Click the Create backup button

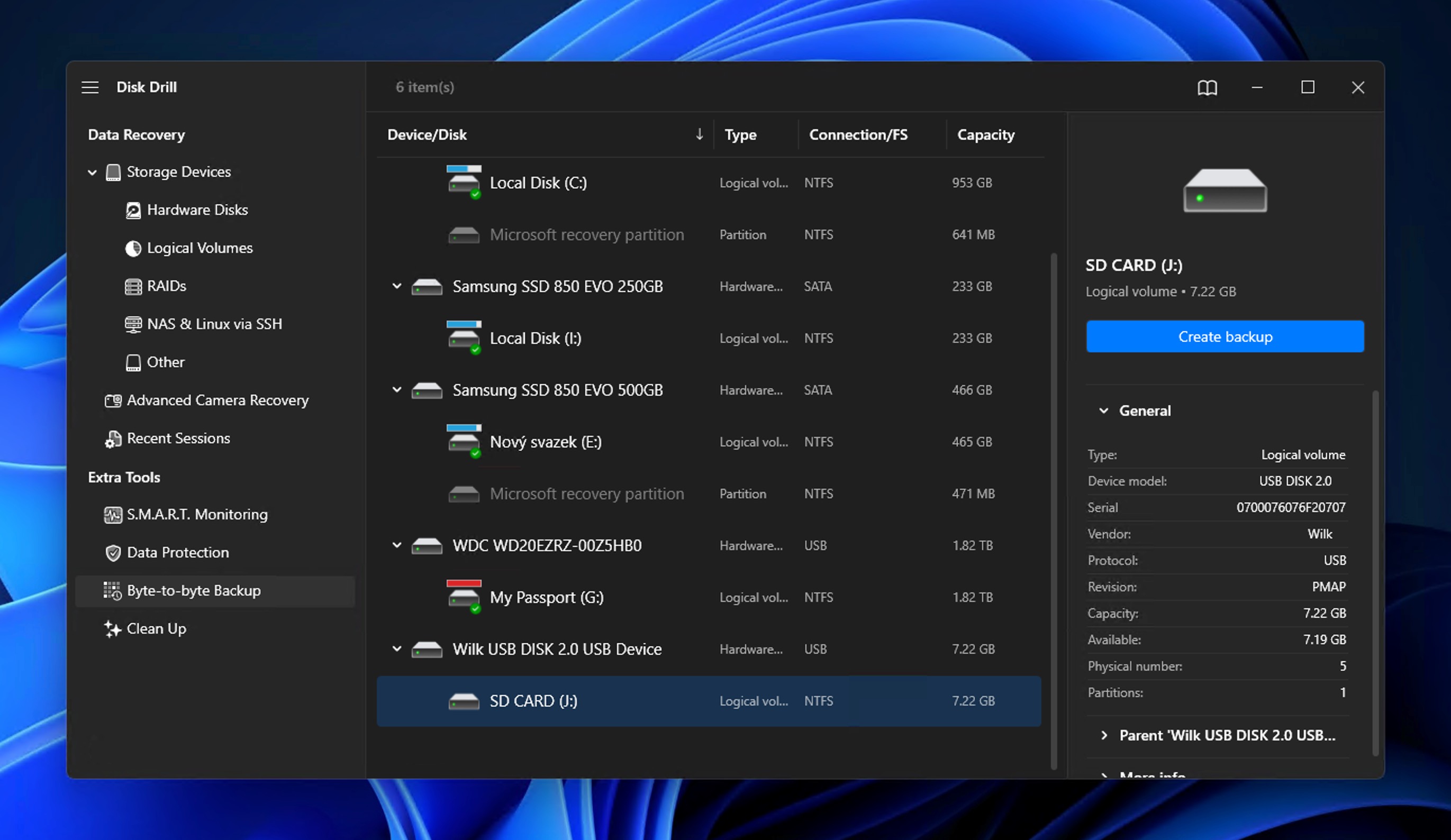click(x=1225, y=337)
